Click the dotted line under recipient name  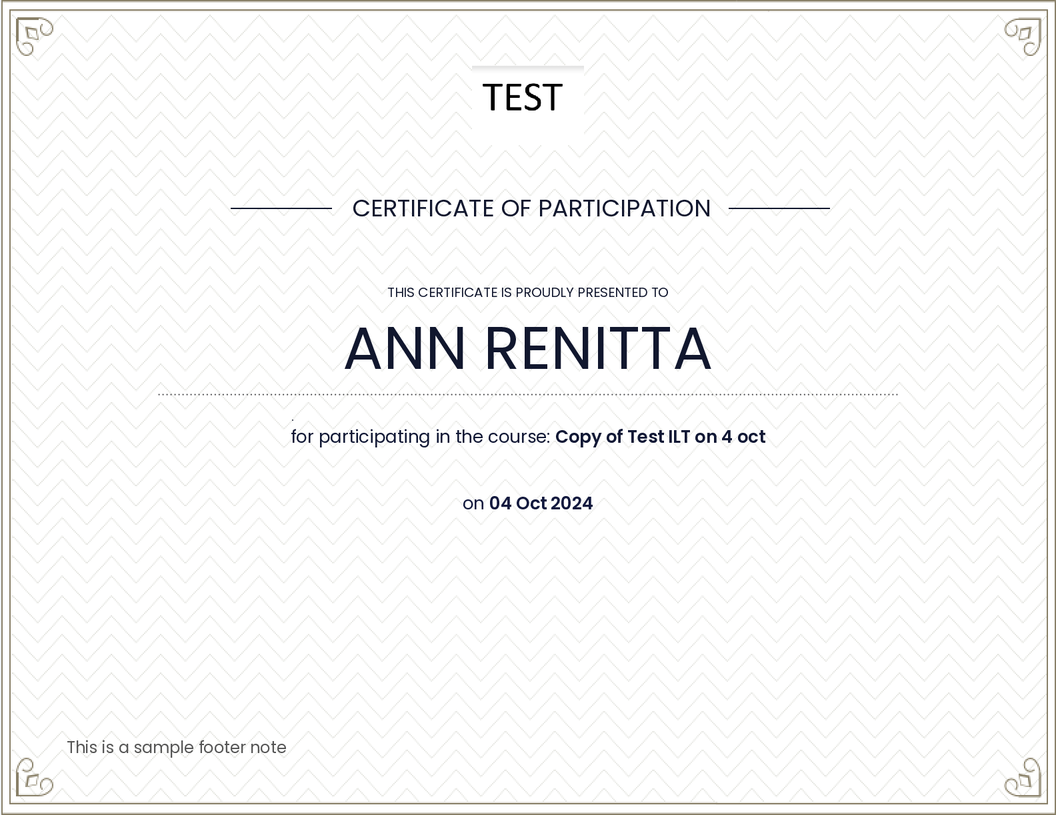click(x=528, y=395)
